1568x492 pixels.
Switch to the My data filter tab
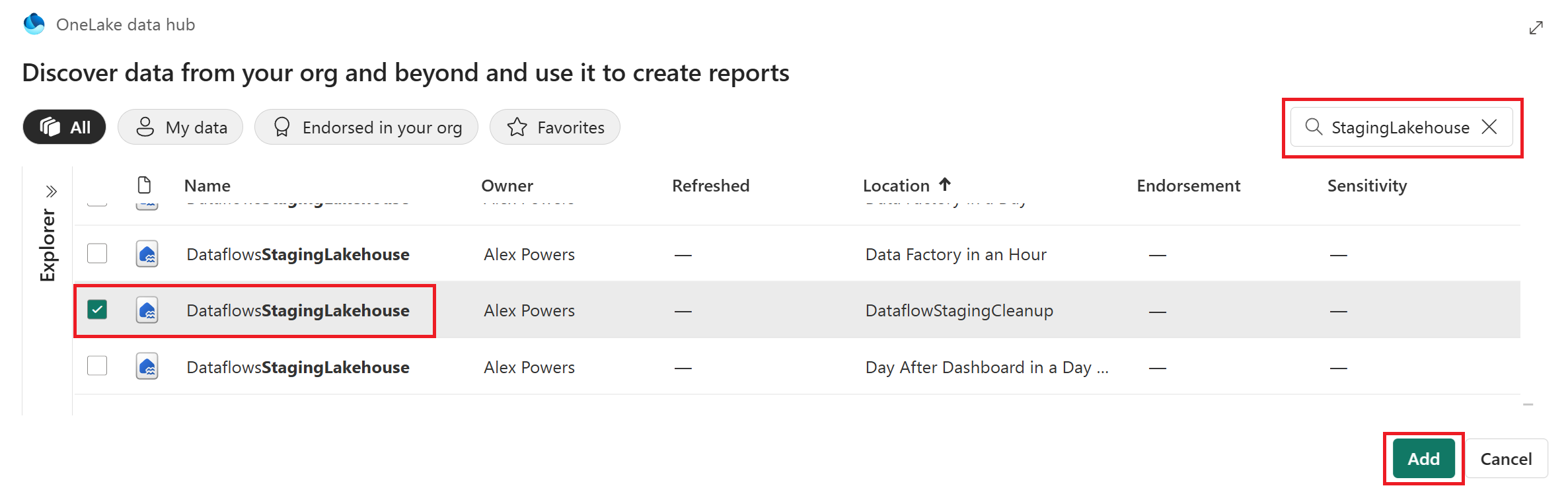pos(180,127)
